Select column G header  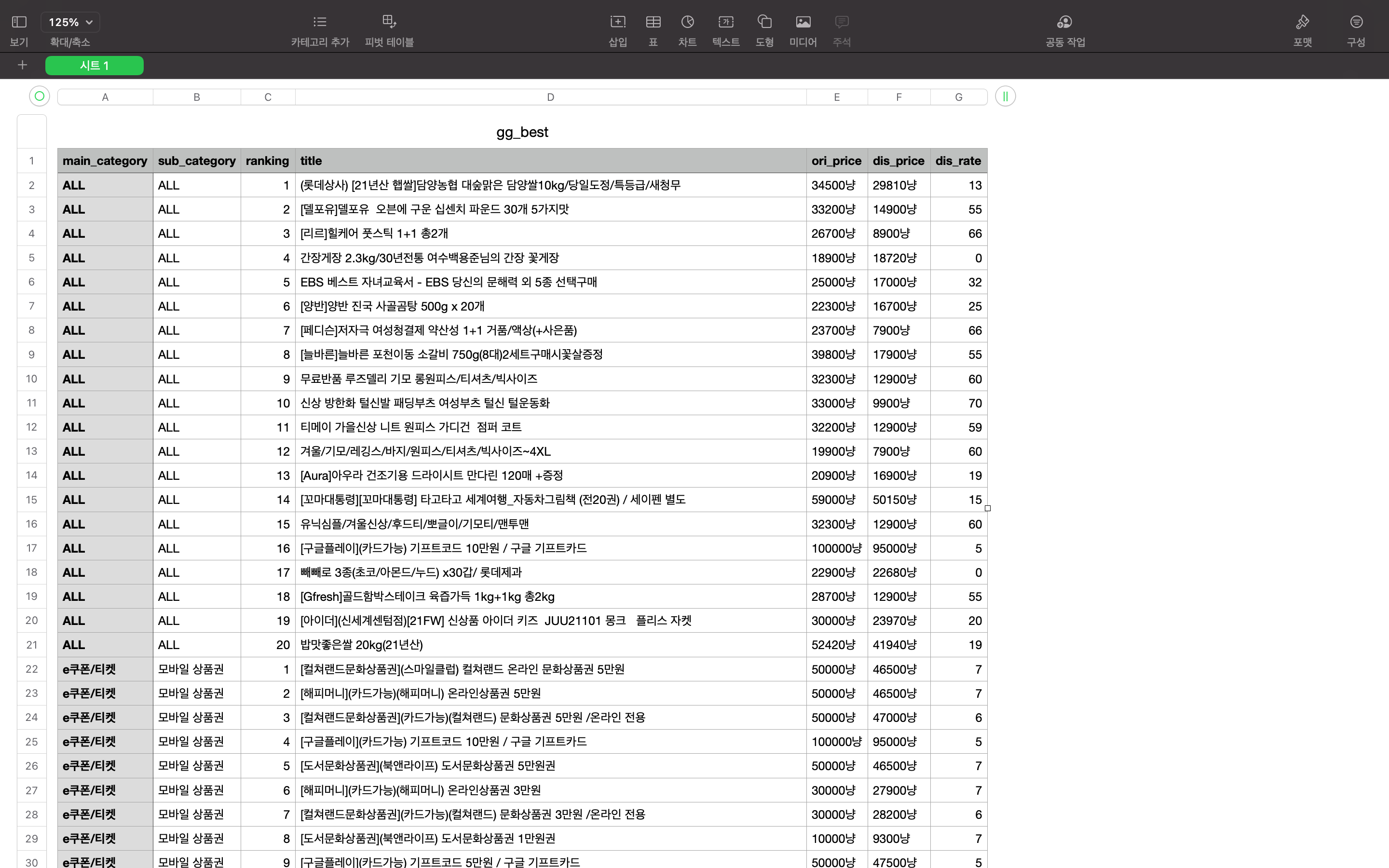(958, 97)
